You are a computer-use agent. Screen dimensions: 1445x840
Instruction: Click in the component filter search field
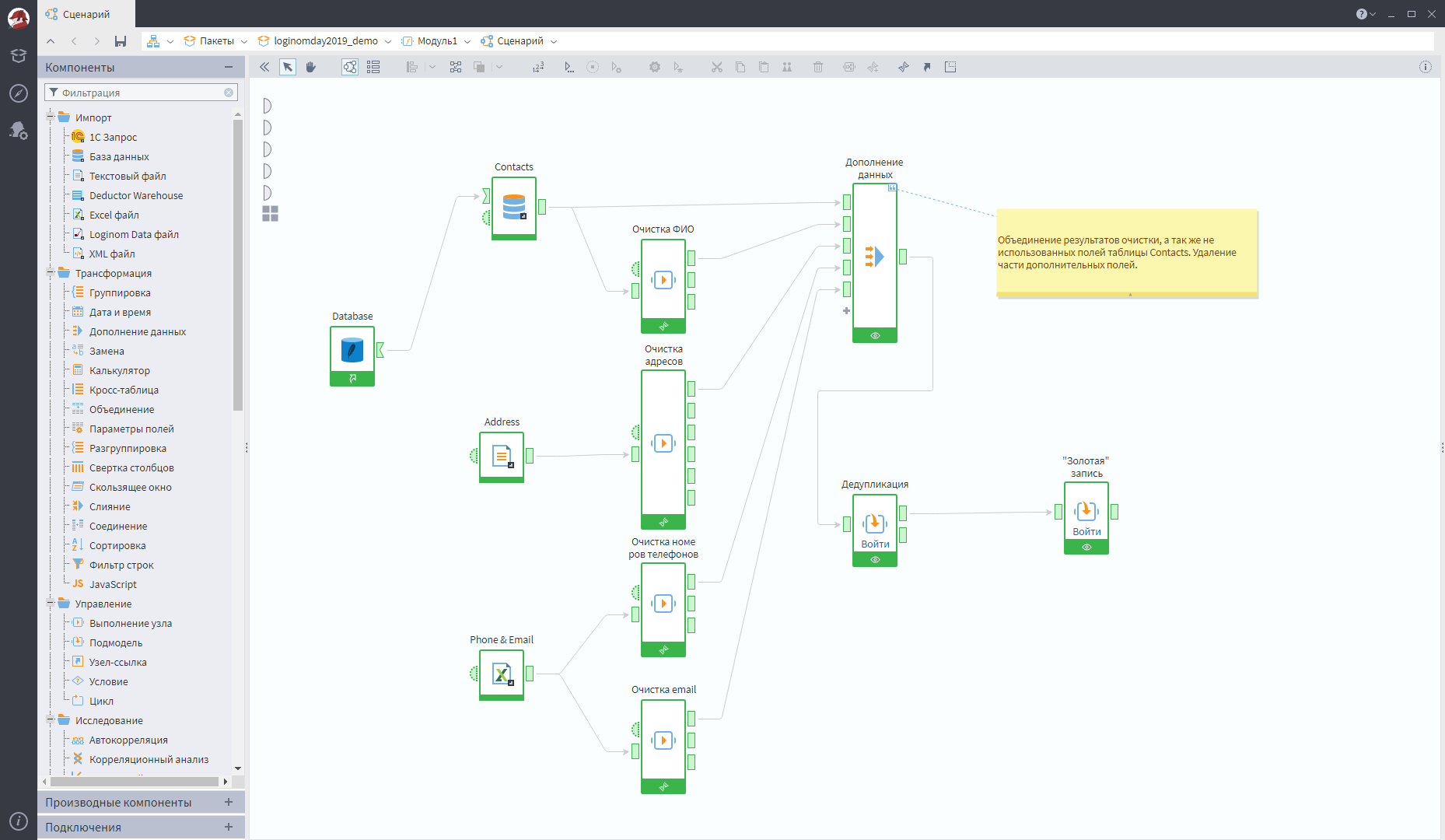tap(140, 92)
